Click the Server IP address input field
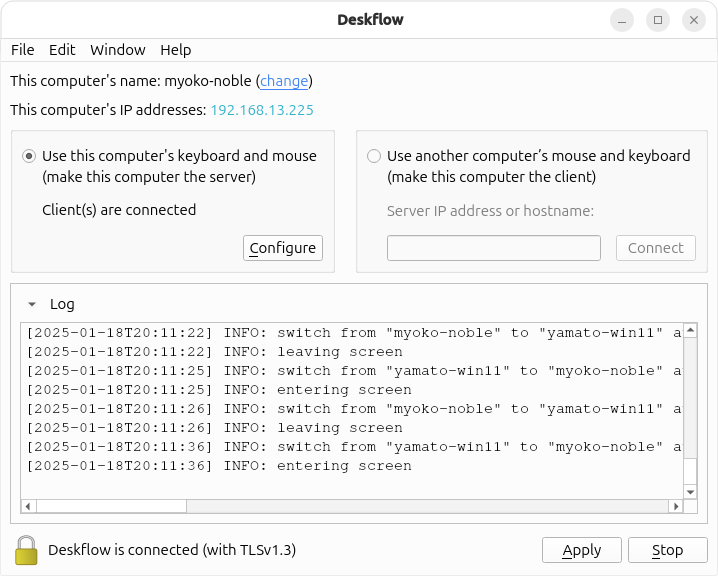718x576 pixels. point(493,248)
